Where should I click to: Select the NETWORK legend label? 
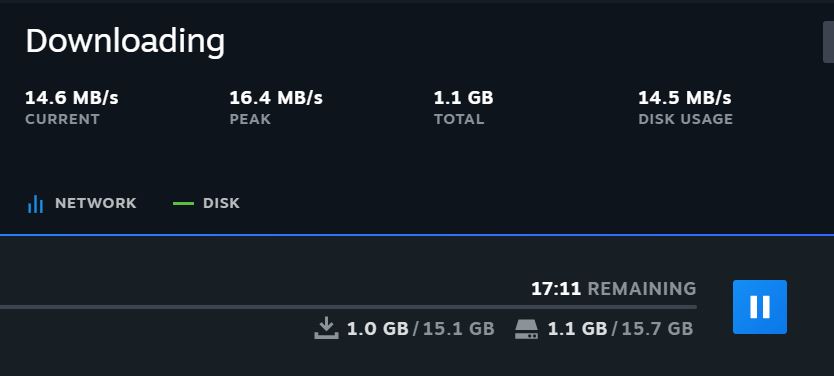pyautogui.click(x=96, y=203)
